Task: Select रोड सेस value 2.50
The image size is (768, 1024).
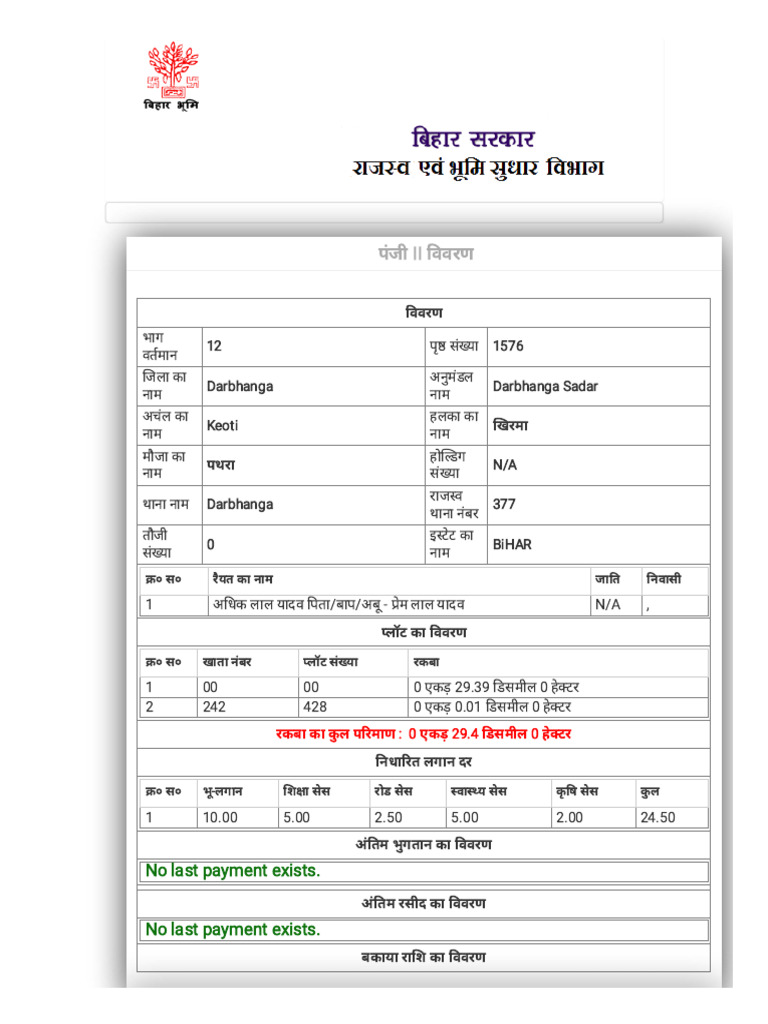Action: pyautogui.click(x=388, y=818)
